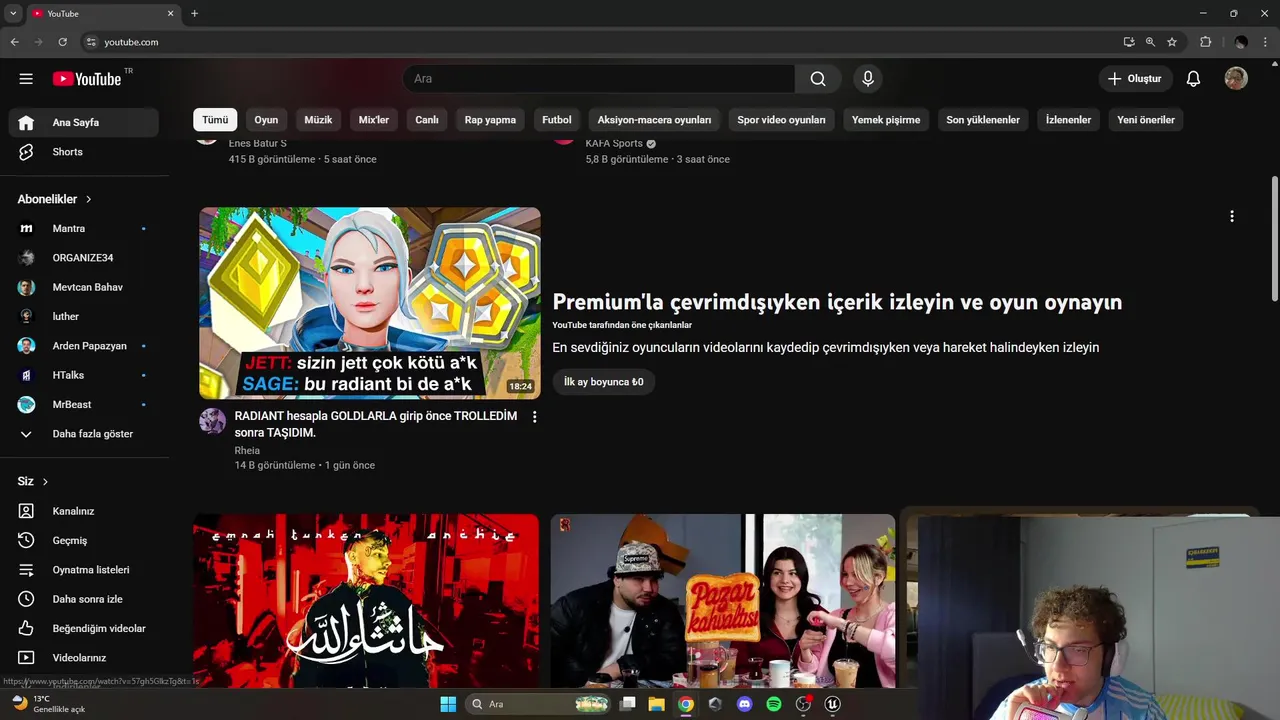Click the page vertical scrollbar
Viewport: 1280px width, 720px height.
[1274, 238]
